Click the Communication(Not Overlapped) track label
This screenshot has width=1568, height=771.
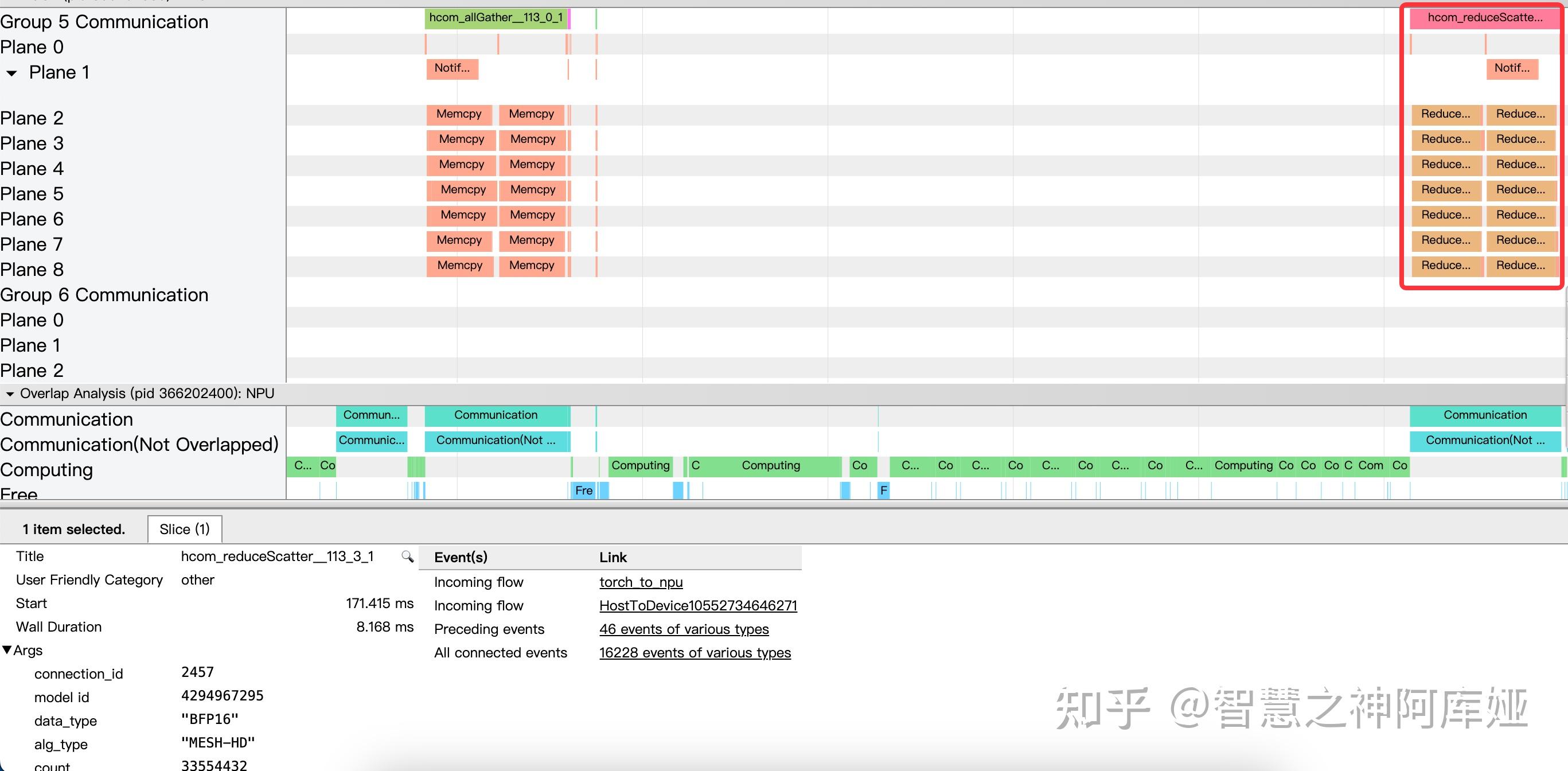tap(139, 445)
